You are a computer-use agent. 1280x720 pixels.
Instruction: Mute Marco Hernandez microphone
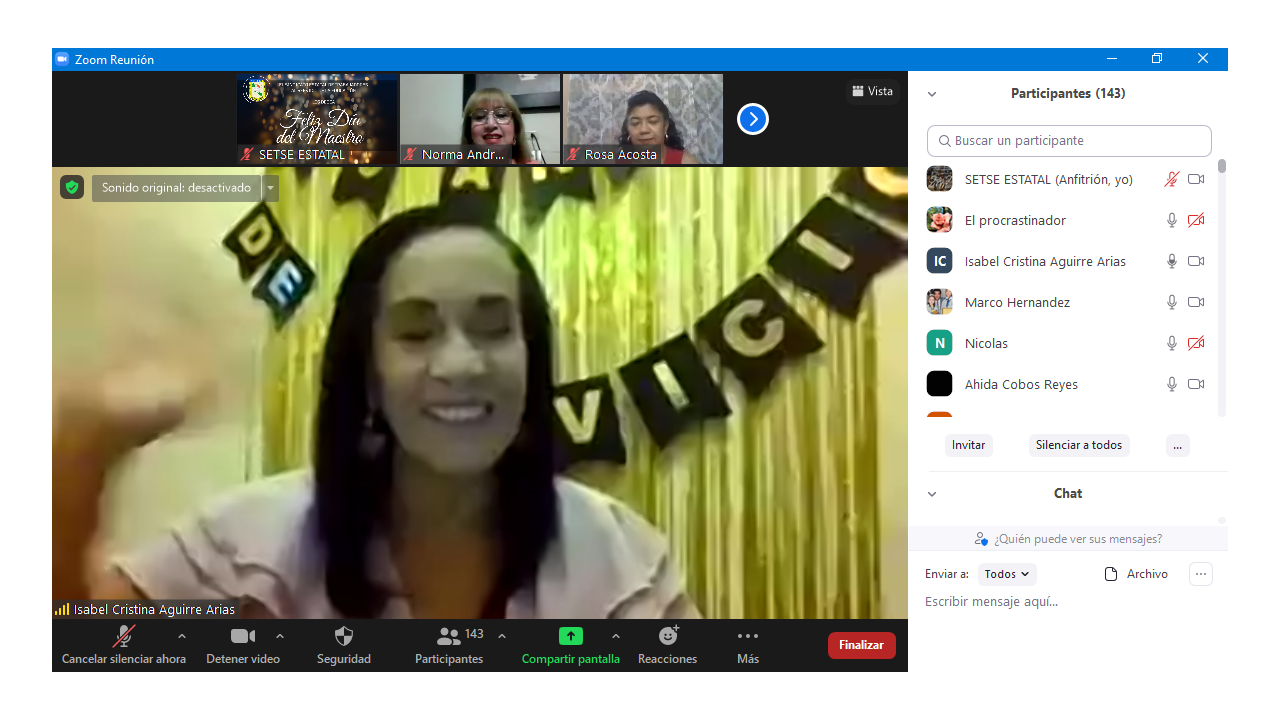coord(1172,302)
